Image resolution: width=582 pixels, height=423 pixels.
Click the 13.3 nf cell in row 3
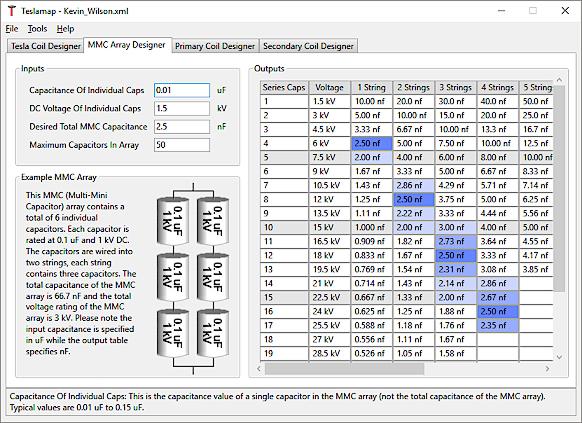point(498,129)
